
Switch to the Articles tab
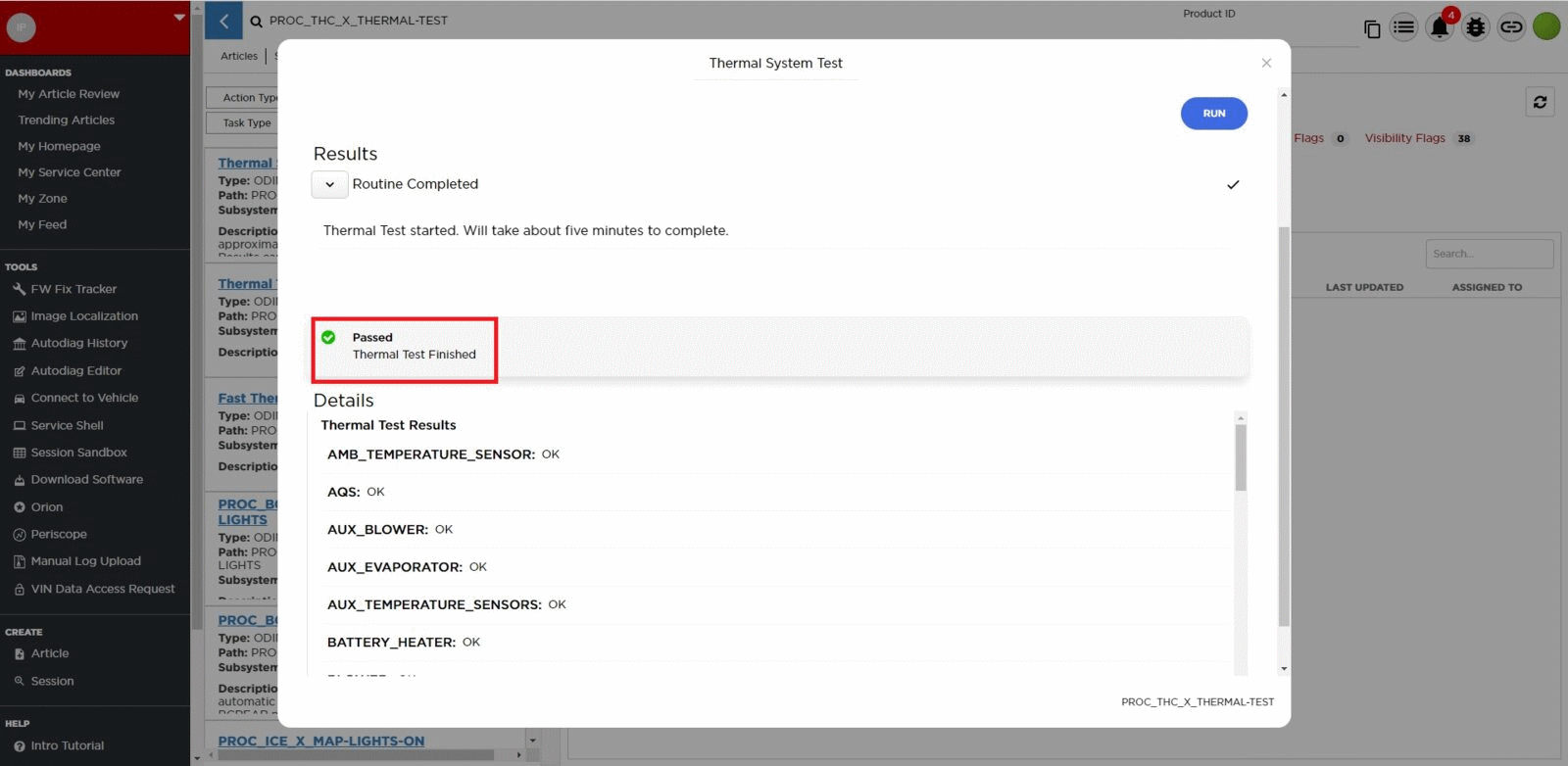[238, 56]
